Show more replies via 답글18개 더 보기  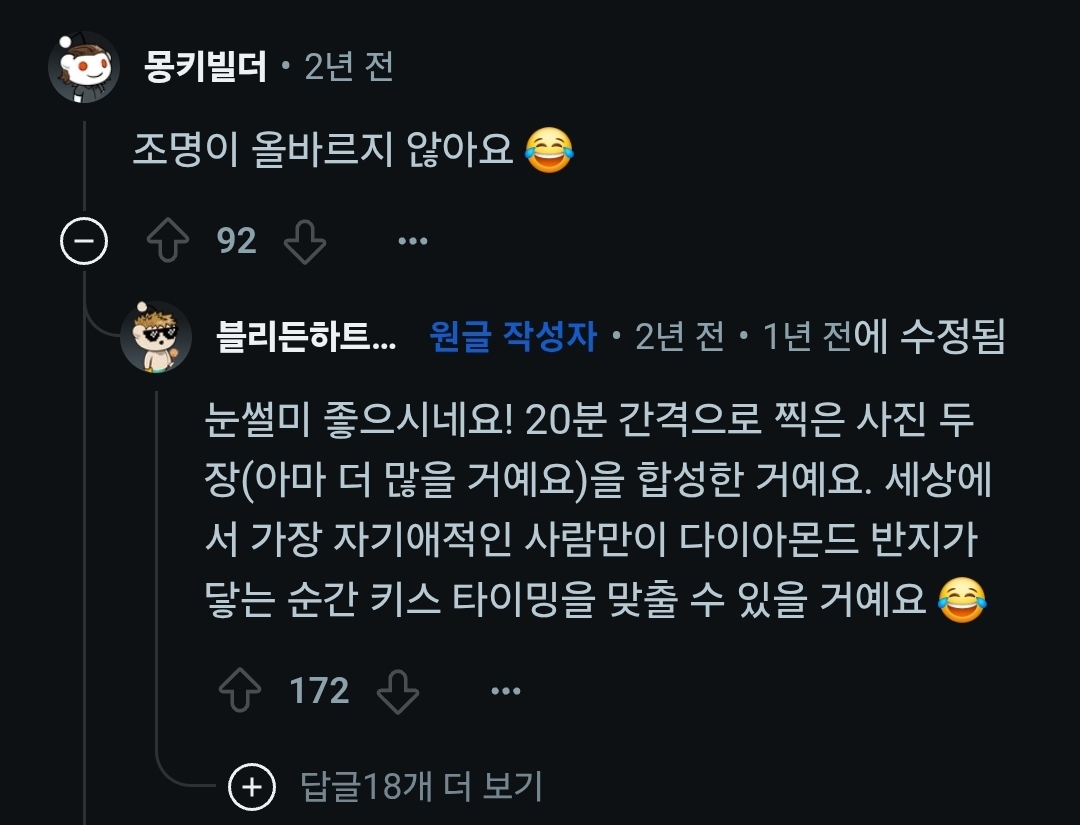coord(422,786)
